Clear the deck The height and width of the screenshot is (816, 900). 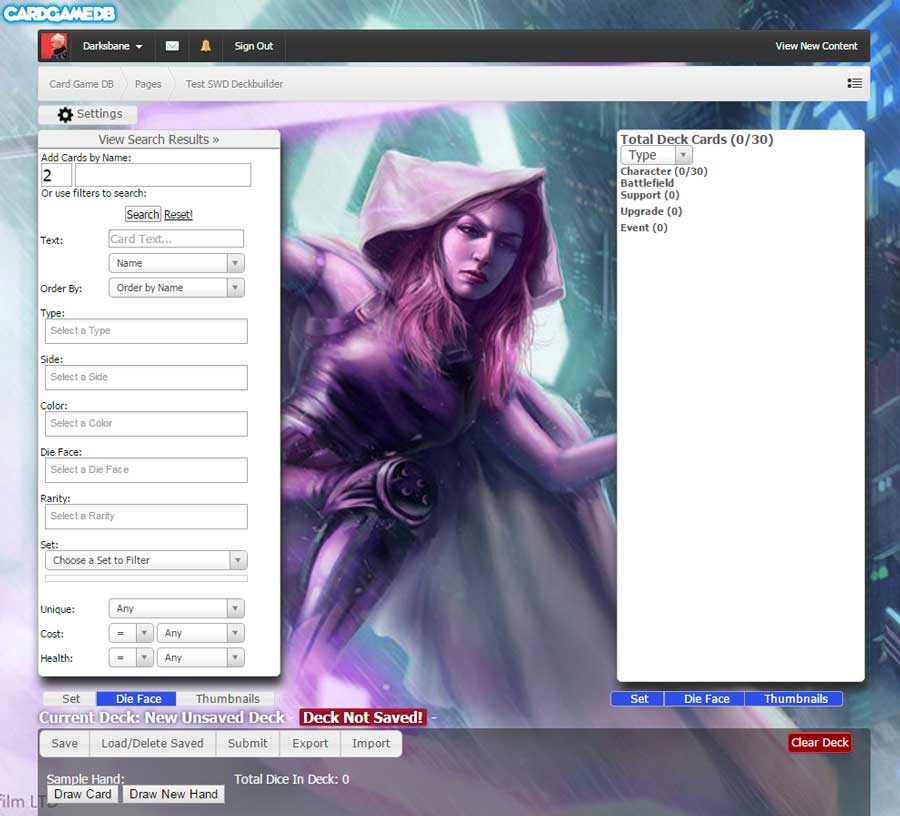pyautogui.click(x=819, y=743)
